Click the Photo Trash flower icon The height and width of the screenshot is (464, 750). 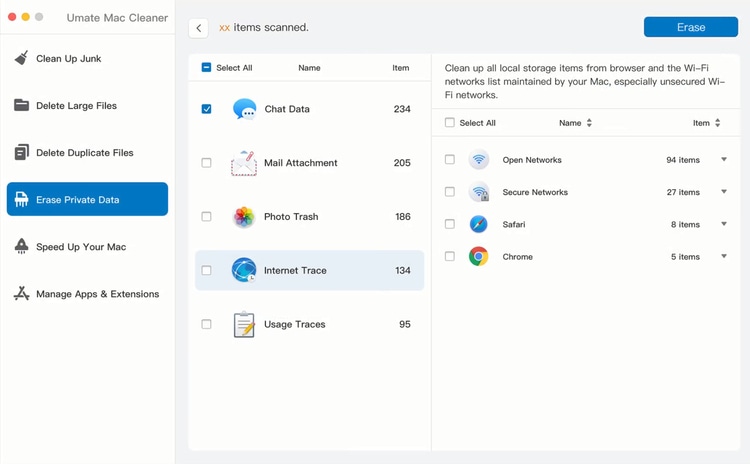click(244, 217)
